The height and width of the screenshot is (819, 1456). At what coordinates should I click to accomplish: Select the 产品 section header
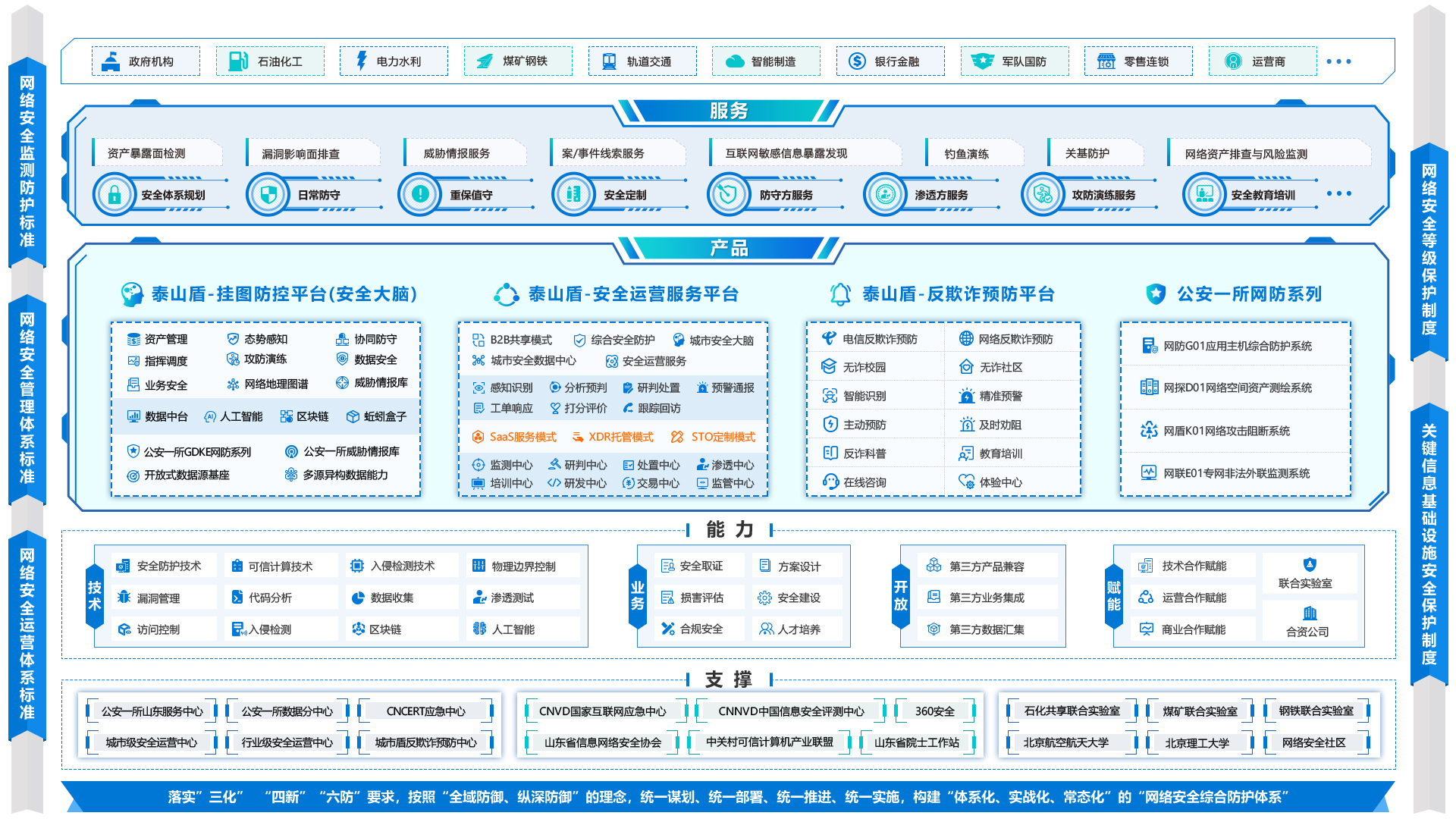(x=729, y=248)
